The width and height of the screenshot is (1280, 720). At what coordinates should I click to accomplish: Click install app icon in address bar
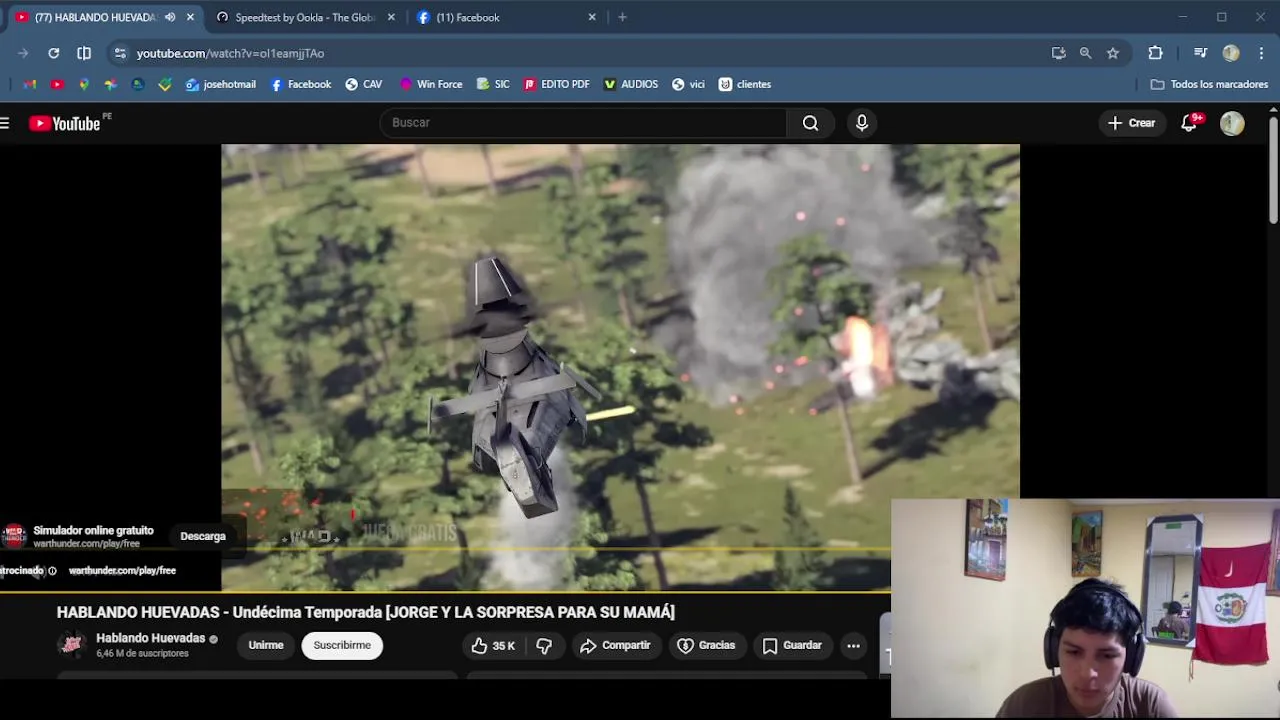click(1059, 53)
